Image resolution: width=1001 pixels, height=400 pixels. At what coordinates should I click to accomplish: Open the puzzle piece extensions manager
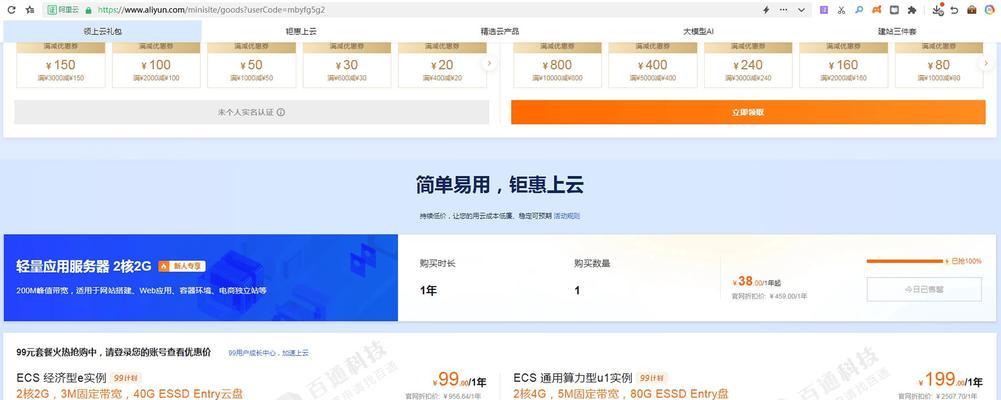(x=912, y=10)
